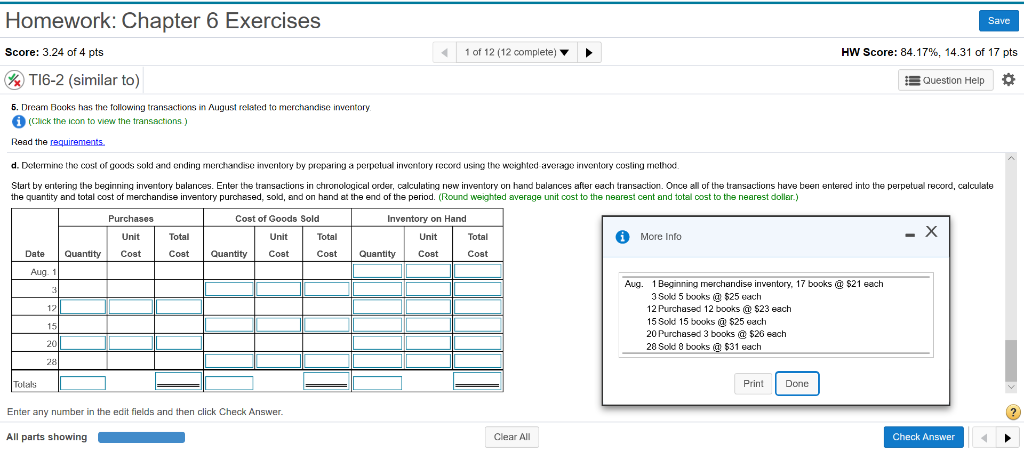Image resolution: width=1024 pixels, height=452 pixels.
Task: Click the 'HW Score: 84.17%' text
Action: (929, 52)
